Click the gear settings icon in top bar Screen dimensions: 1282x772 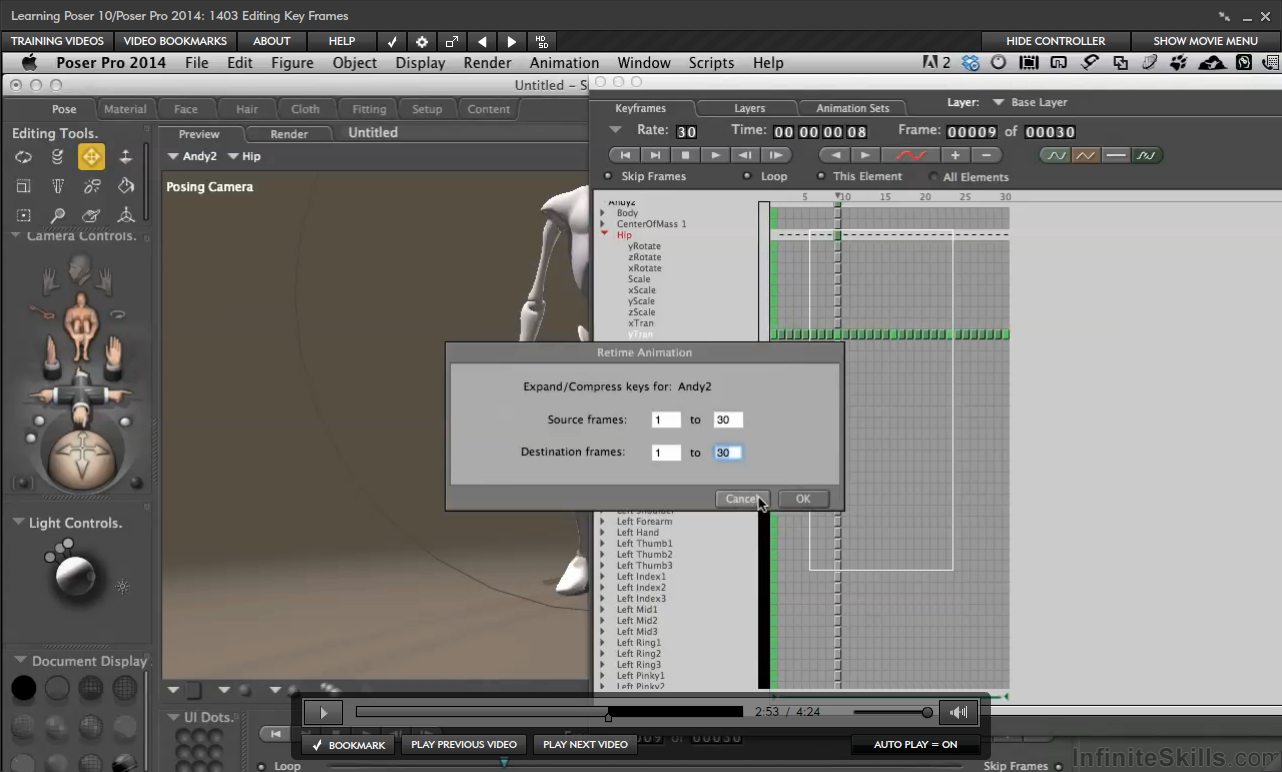(422, 41)
